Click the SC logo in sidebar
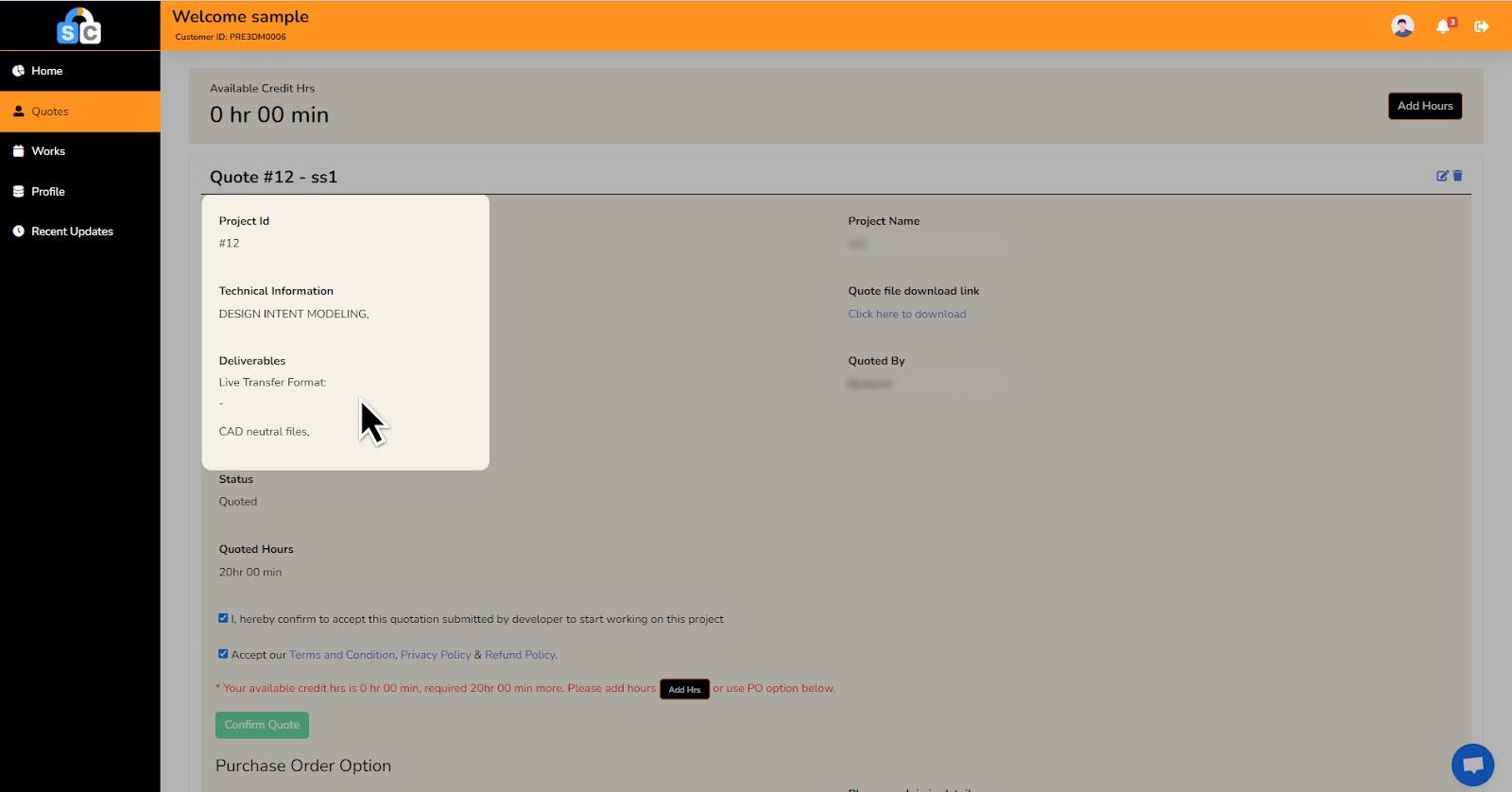1512x792 pixels. tap(78, 26)
